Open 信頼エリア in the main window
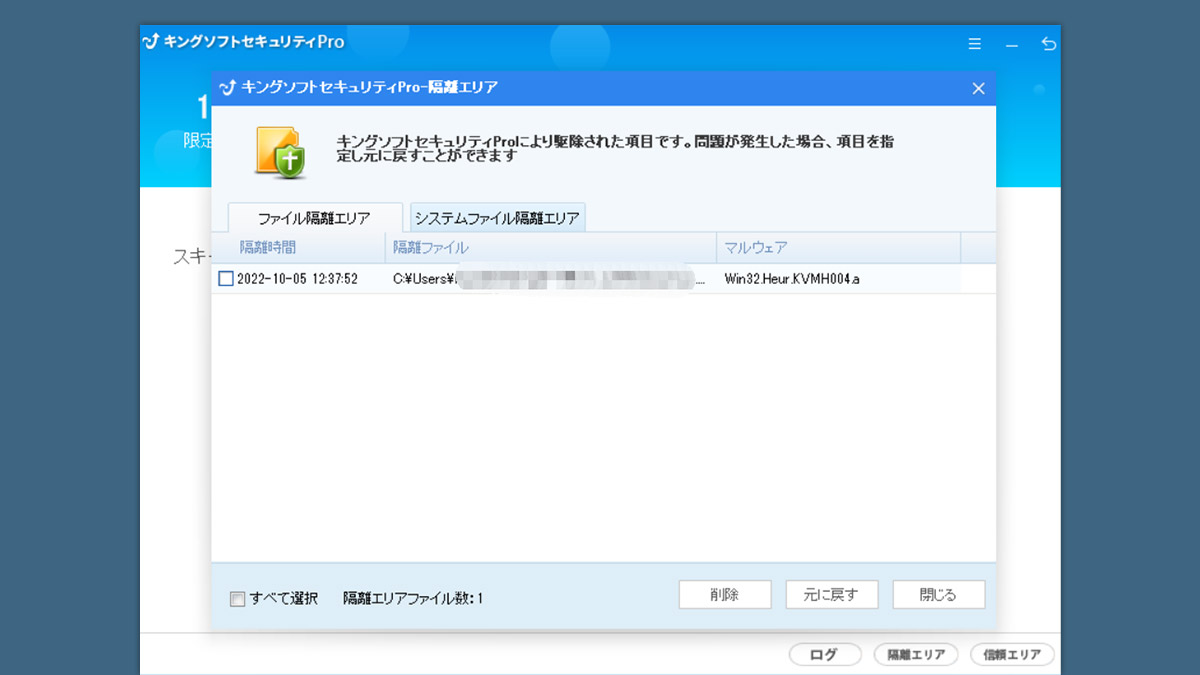The height and width of the screenshot is (675, 1200). [1011, 655]
